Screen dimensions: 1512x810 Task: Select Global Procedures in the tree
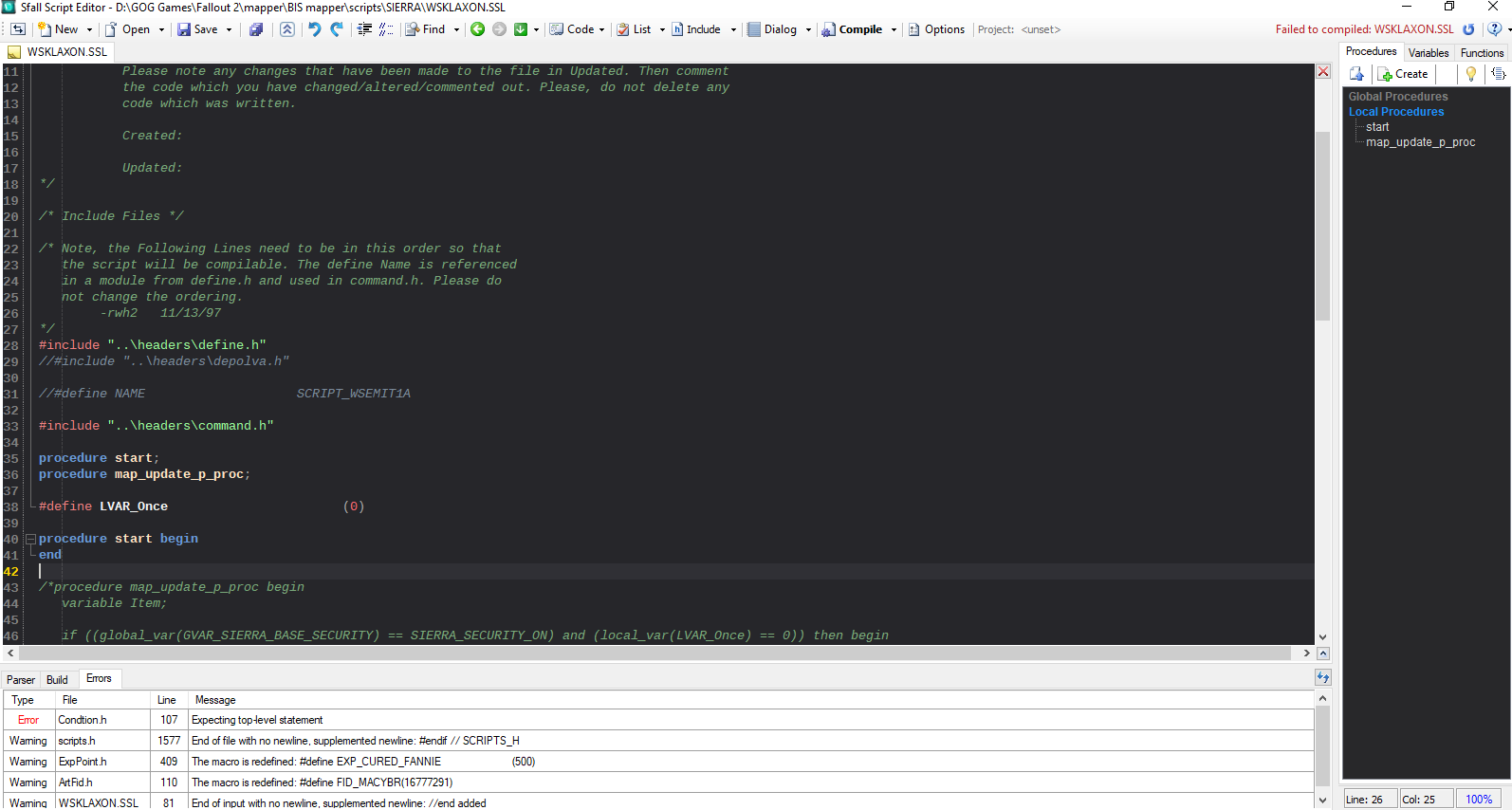1398,97
